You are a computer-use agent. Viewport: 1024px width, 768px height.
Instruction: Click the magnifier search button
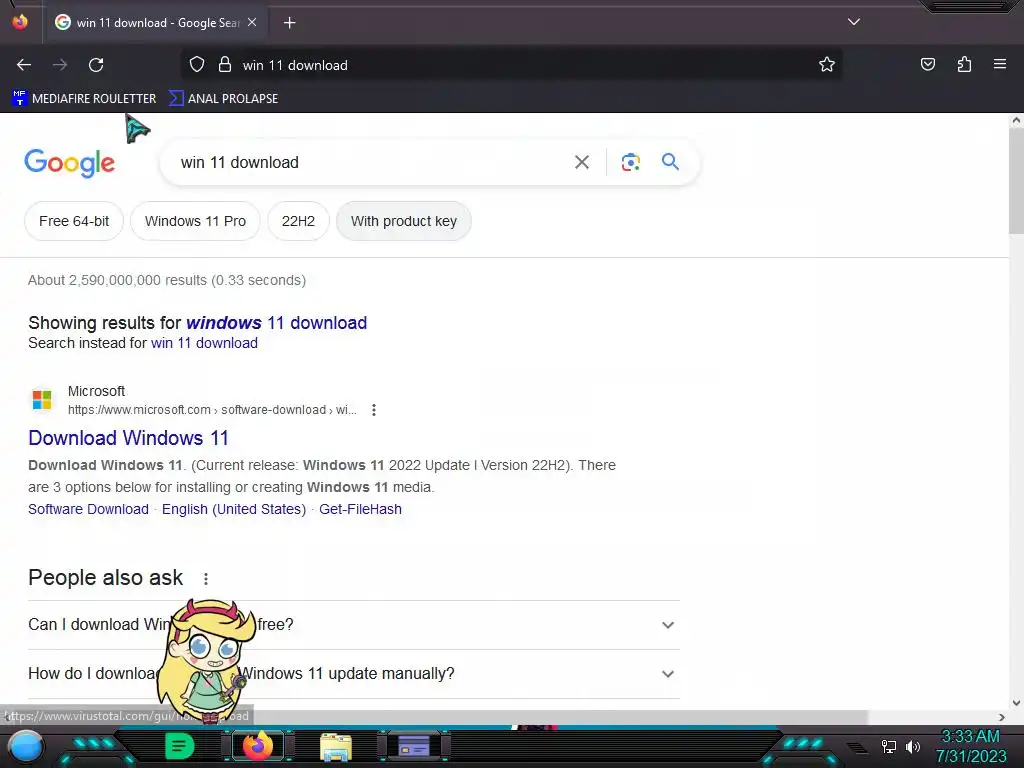click(x=670, y=162)
